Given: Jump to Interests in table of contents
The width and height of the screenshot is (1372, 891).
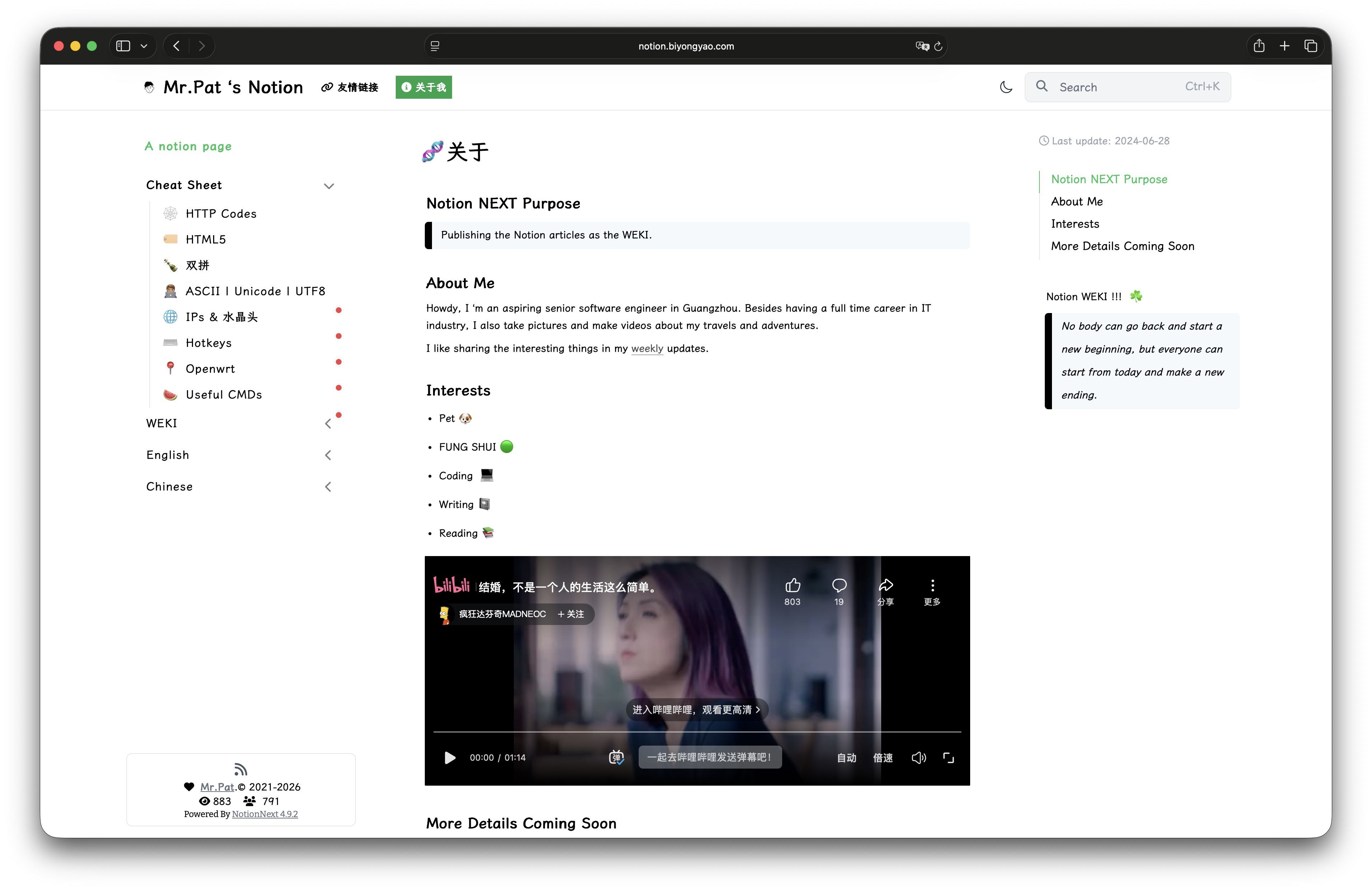Looking at the screenshot, I should (x=1075, y=224).
